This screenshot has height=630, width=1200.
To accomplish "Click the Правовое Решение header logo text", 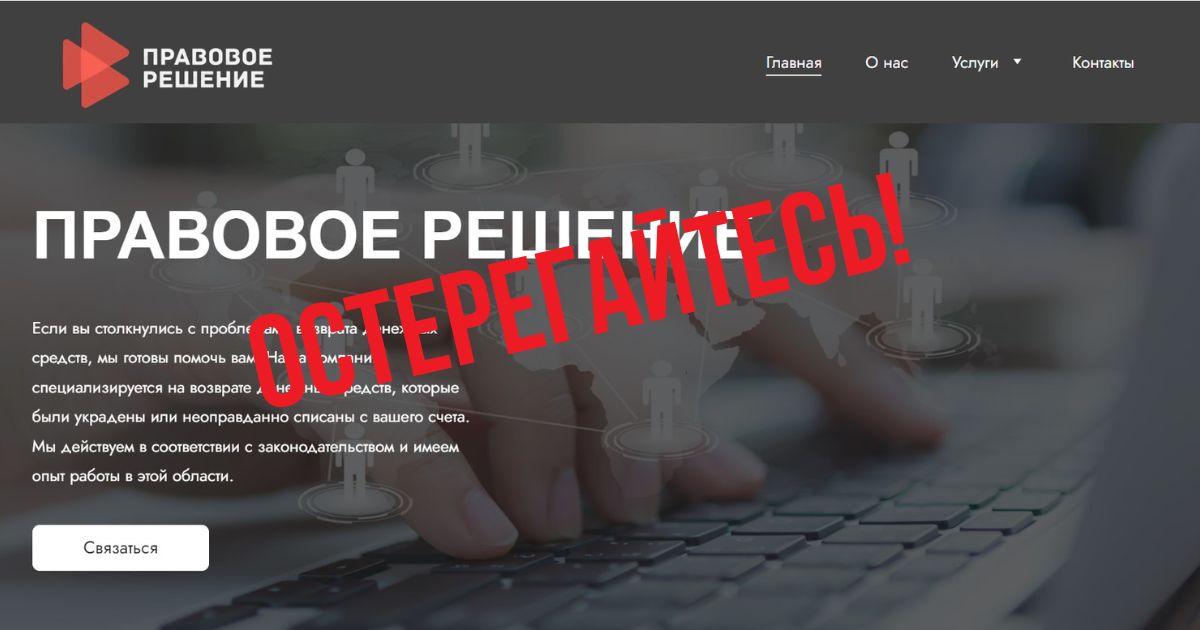I will 207,67.
